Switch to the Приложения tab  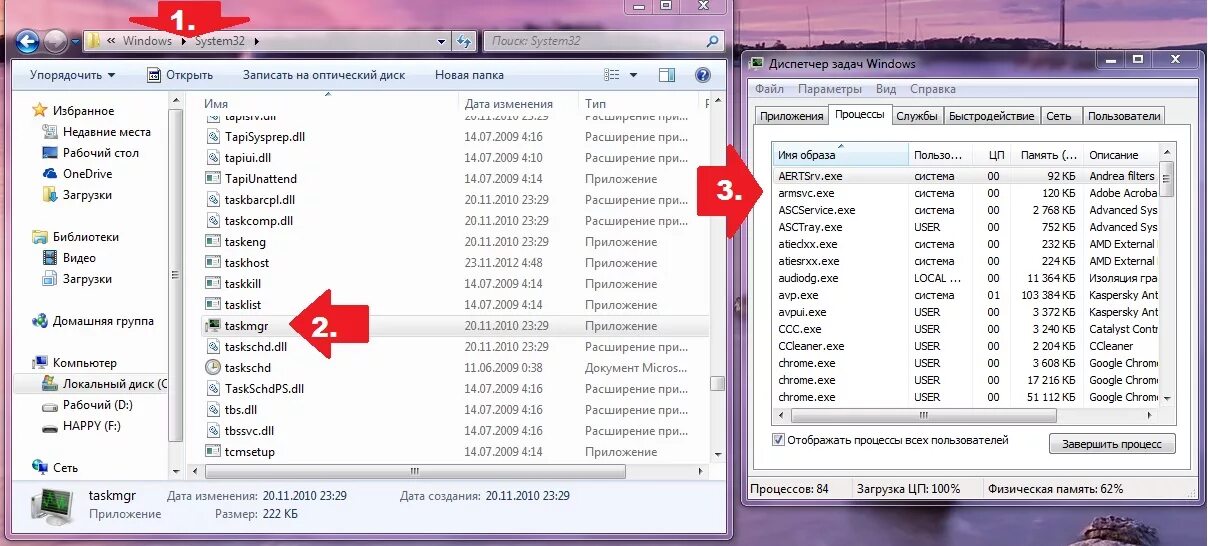[791, 116]
